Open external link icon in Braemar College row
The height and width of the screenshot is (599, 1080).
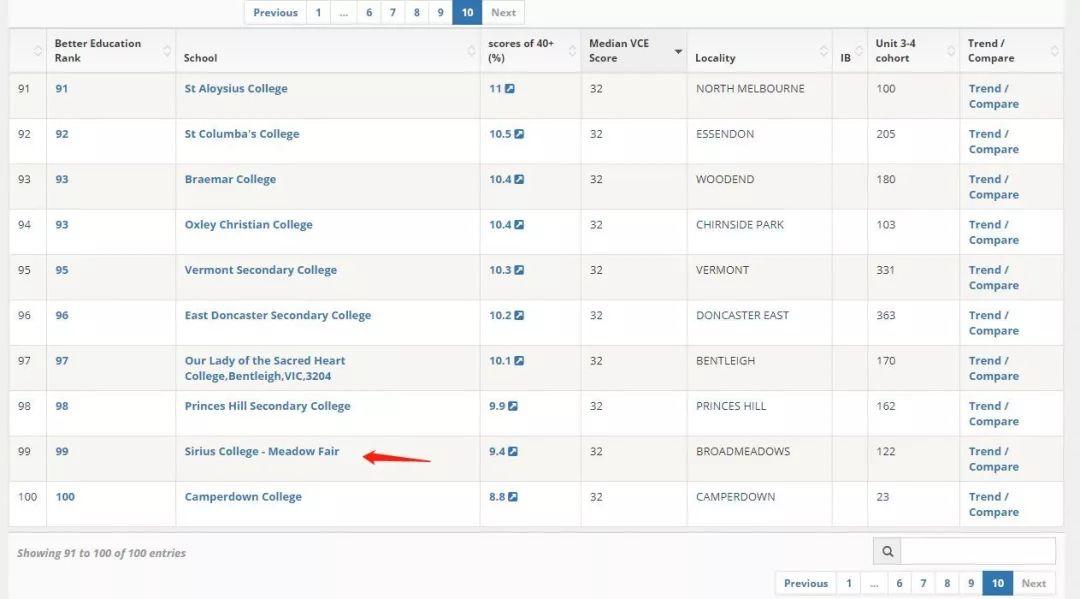click(519, 180)
